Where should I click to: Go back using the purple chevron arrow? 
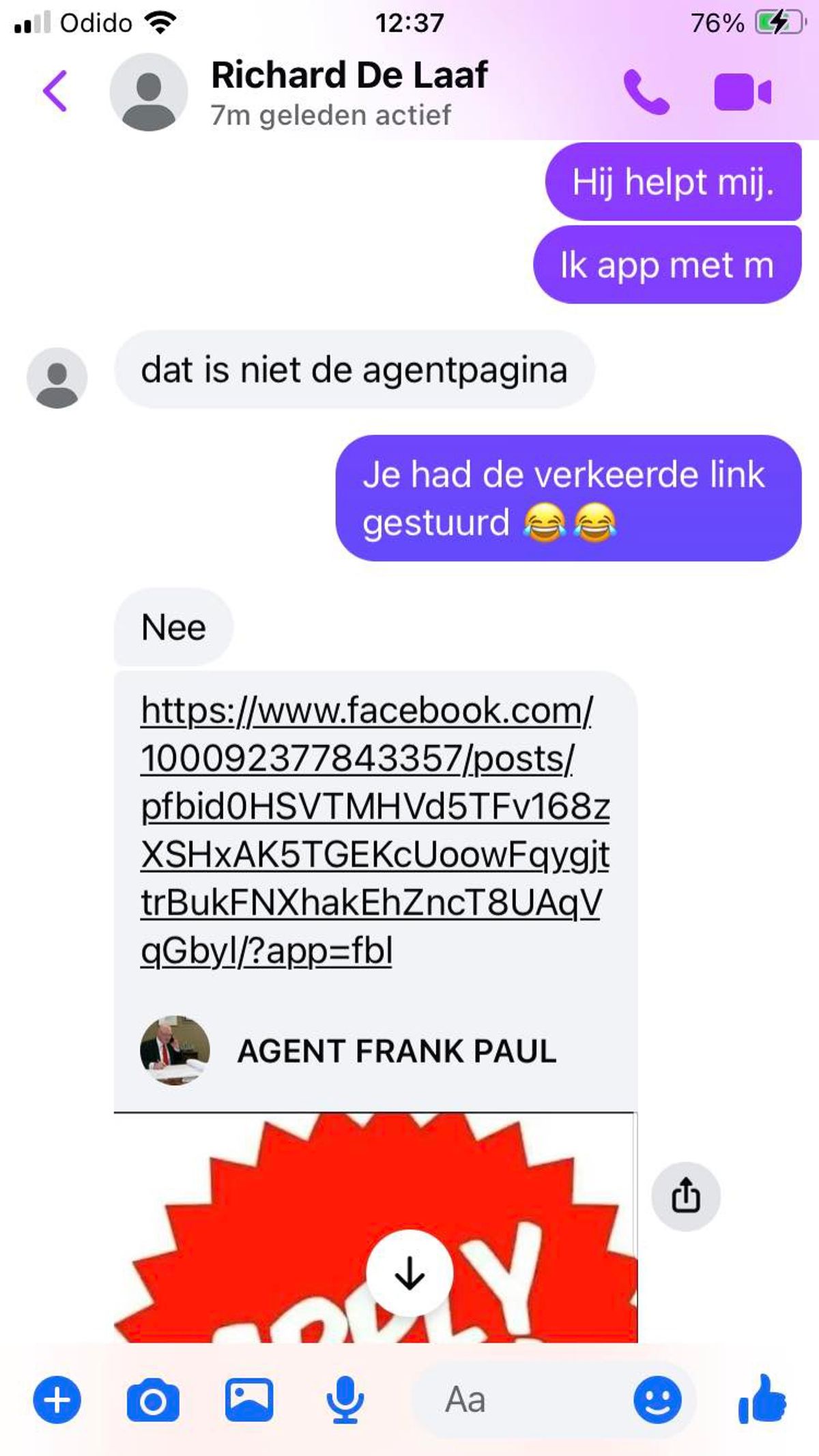(x=55, y=91)
